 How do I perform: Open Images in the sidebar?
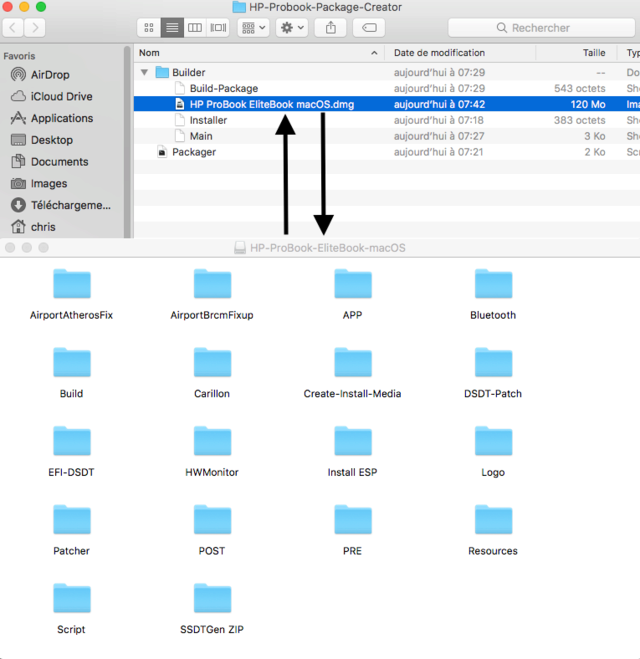click(x=39, y=184)
